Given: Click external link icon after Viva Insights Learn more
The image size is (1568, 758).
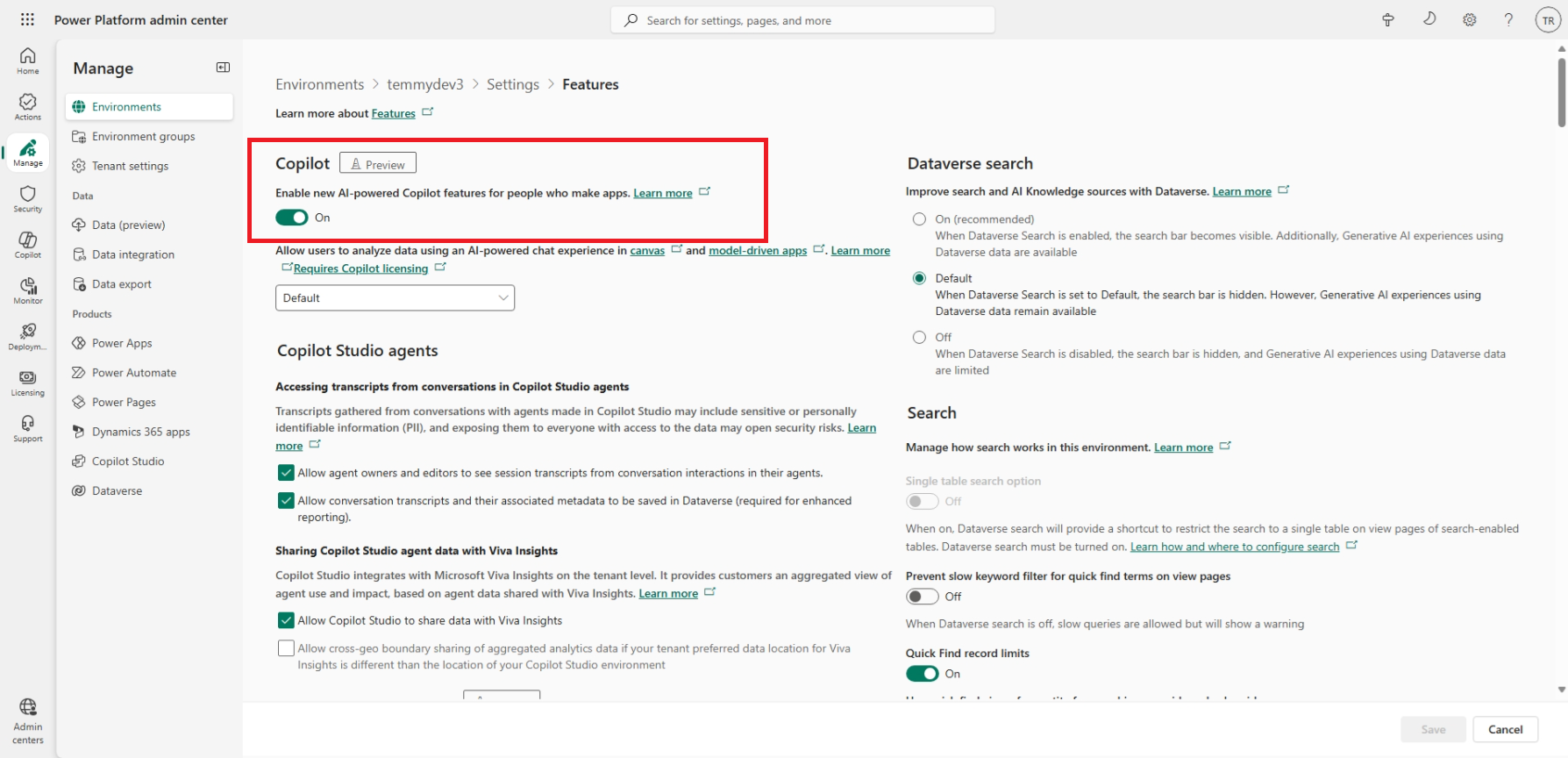Looking at the screenshot, I should 710,592.
